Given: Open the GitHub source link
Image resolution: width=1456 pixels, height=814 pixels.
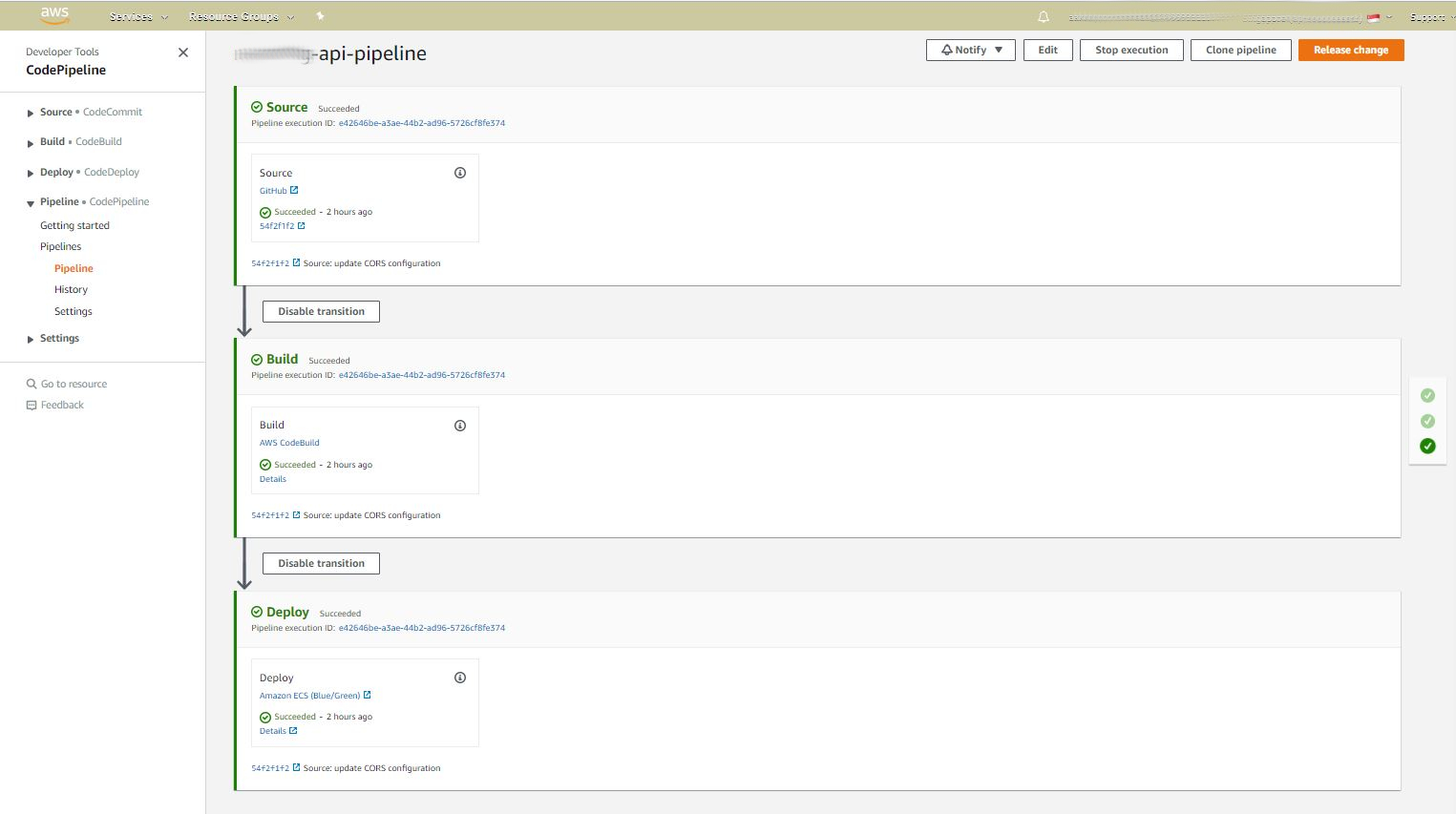Looking at the screenshot, I should click(x=273, y=191).
